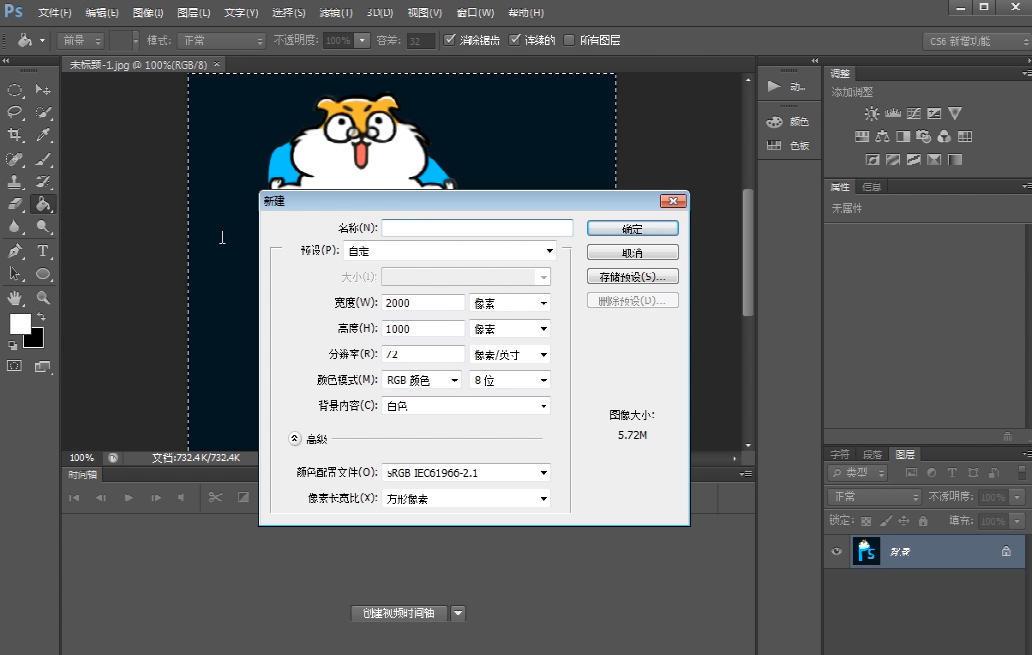Set the foreground color swatch
This screenshot has height=655, width=1032.
pos(19,323)
